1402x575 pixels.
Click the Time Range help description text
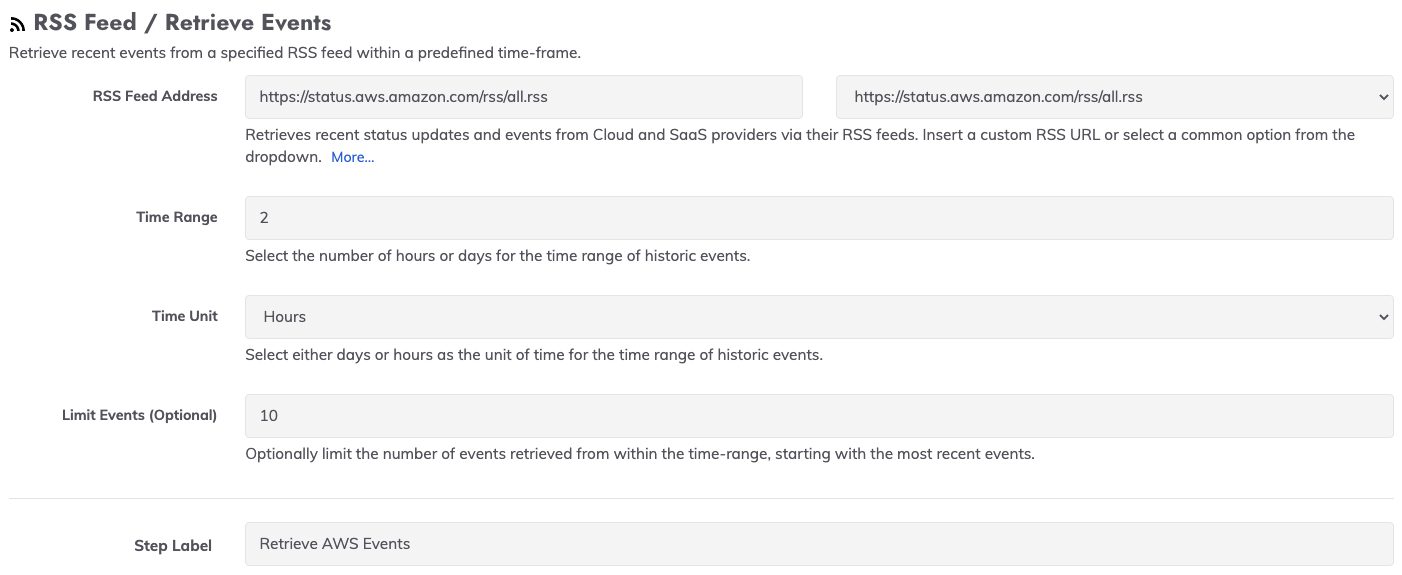click(x=497, y=255)
